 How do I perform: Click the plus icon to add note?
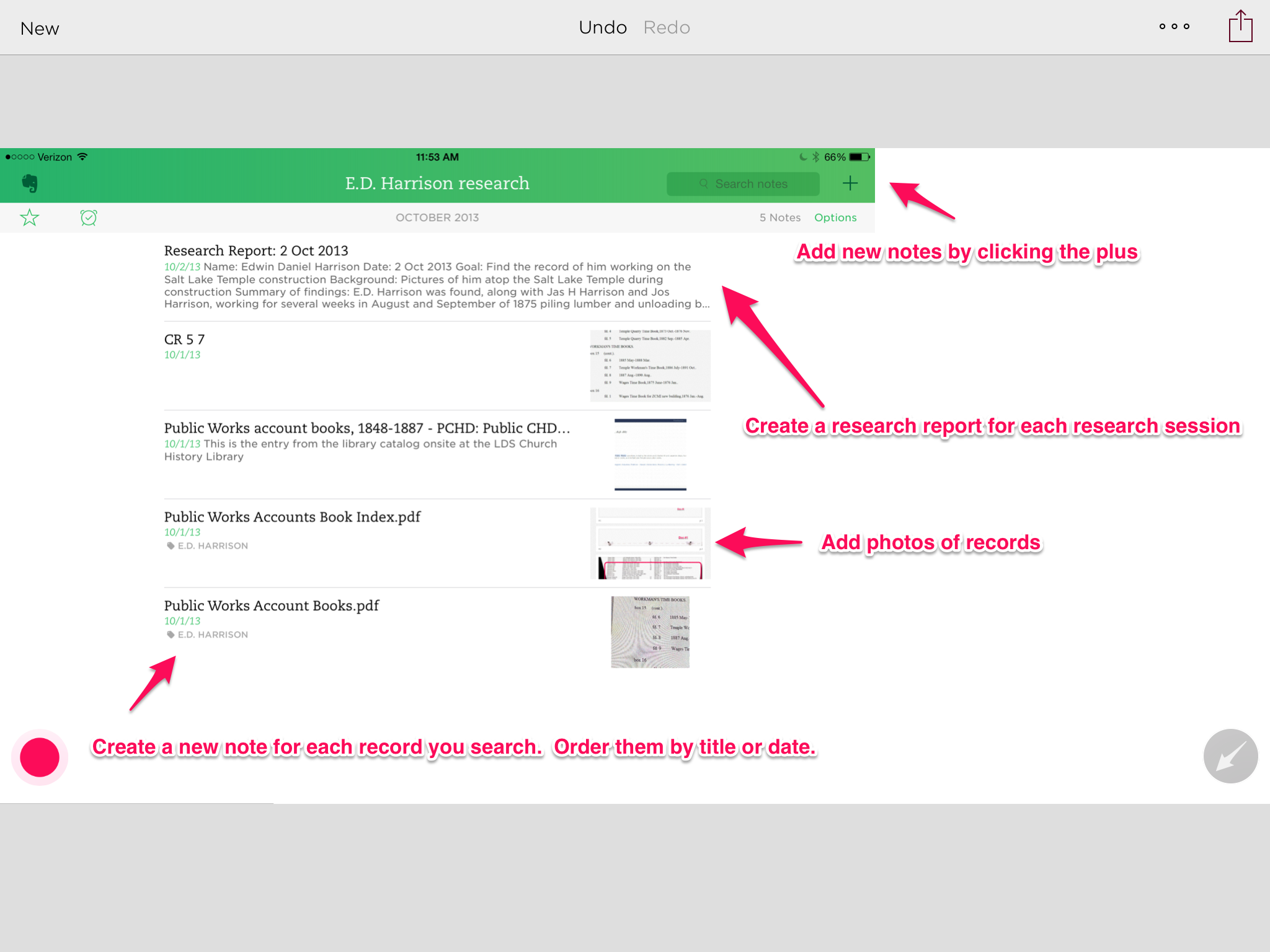[850, 183]
